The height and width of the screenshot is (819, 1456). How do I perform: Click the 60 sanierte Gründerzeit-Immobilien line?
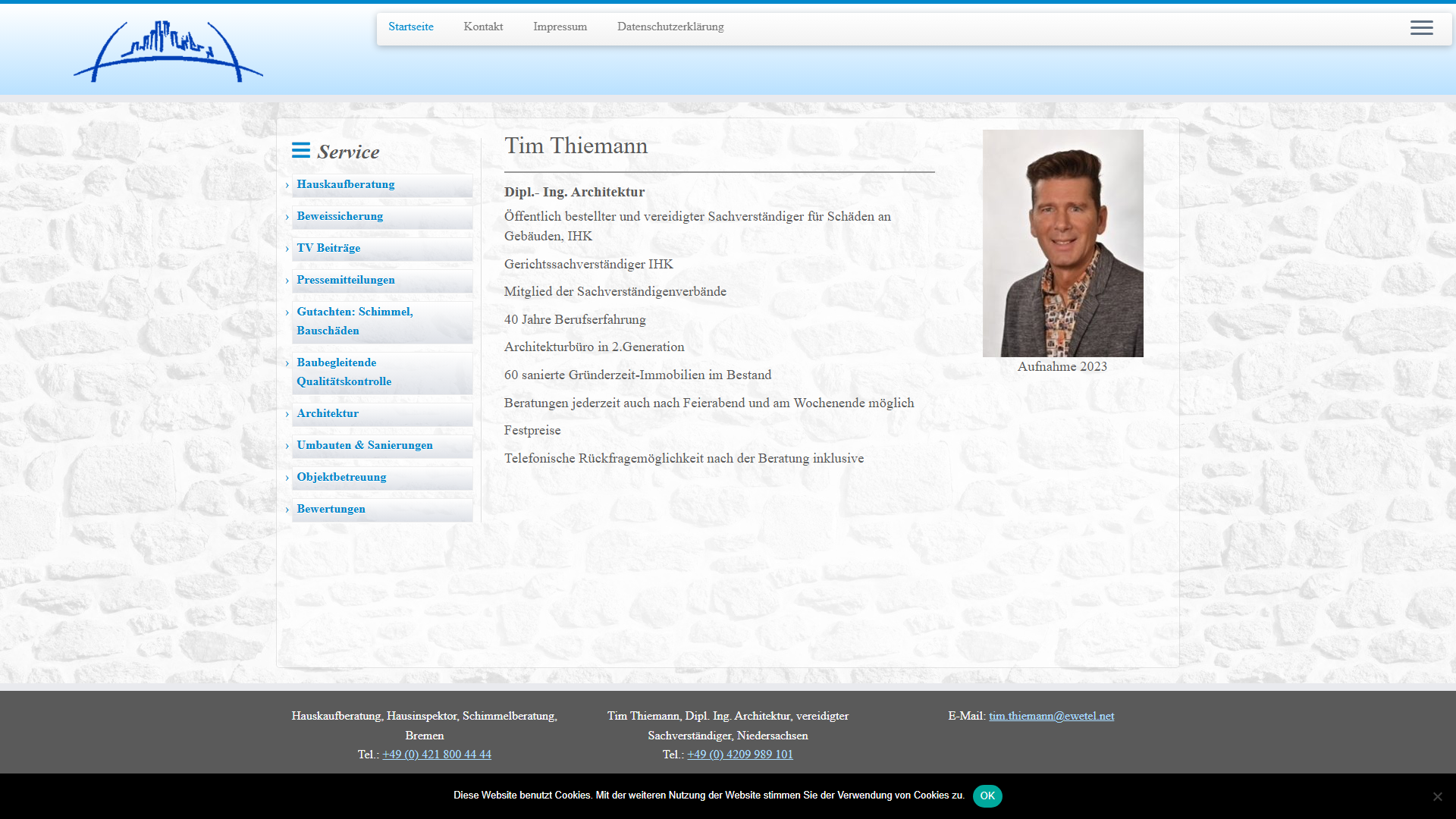tap(638, 375)
